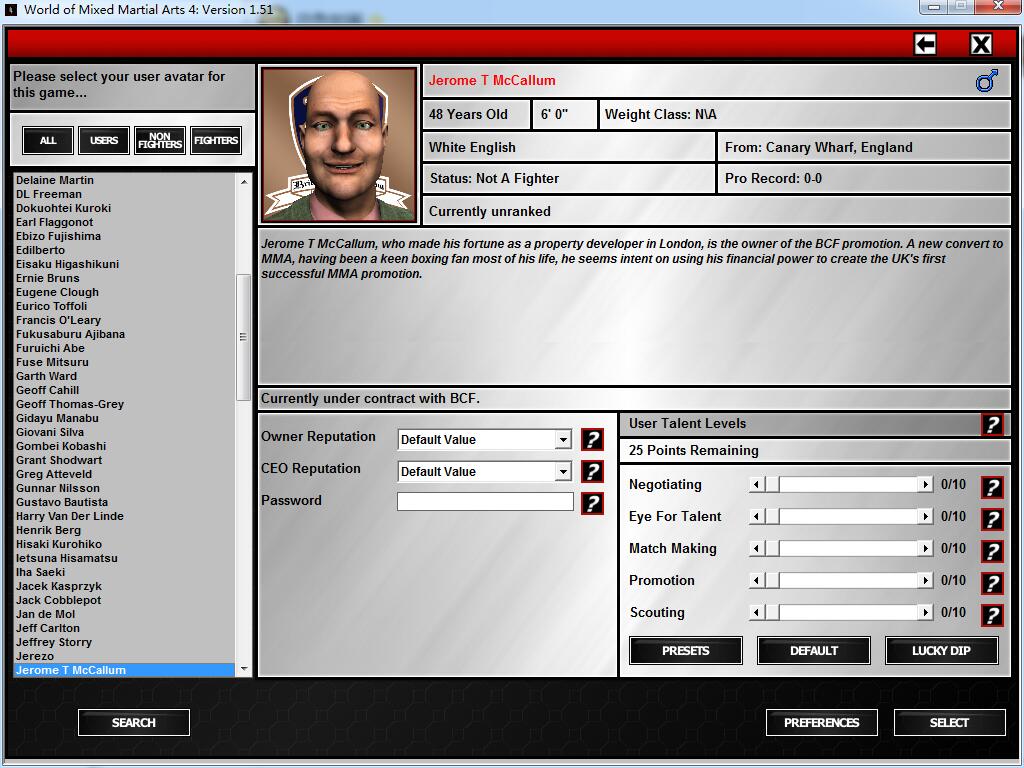Click into the Password input field

pos(485,502)
